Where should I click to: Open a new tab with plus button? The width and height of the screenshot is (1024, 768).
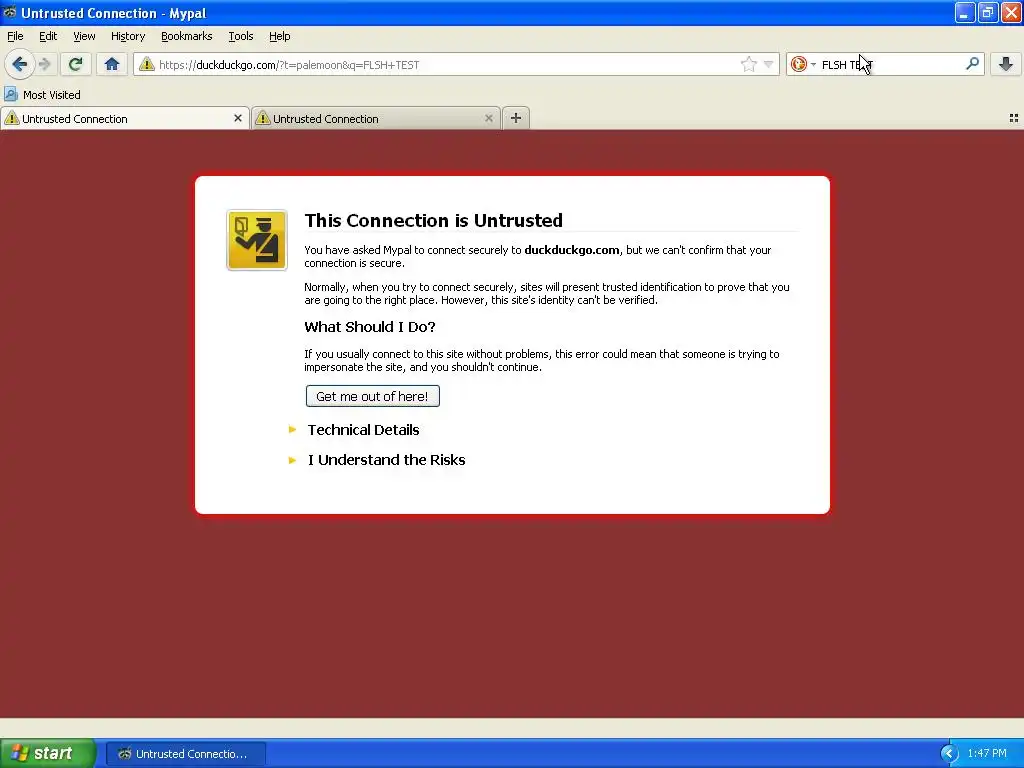click(516, 118)
